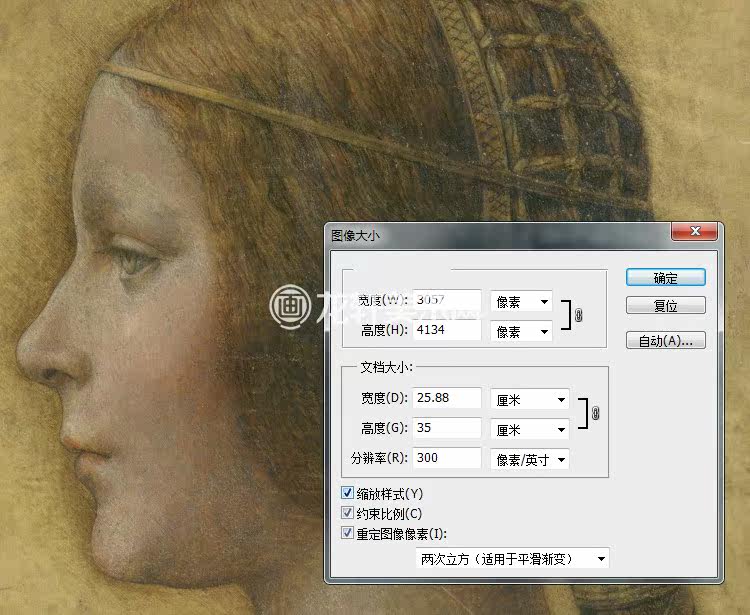Open the 两次立方 resampling method dropdown
The width and height of the screenshot is (750, 615).
(x=512, y=558)
